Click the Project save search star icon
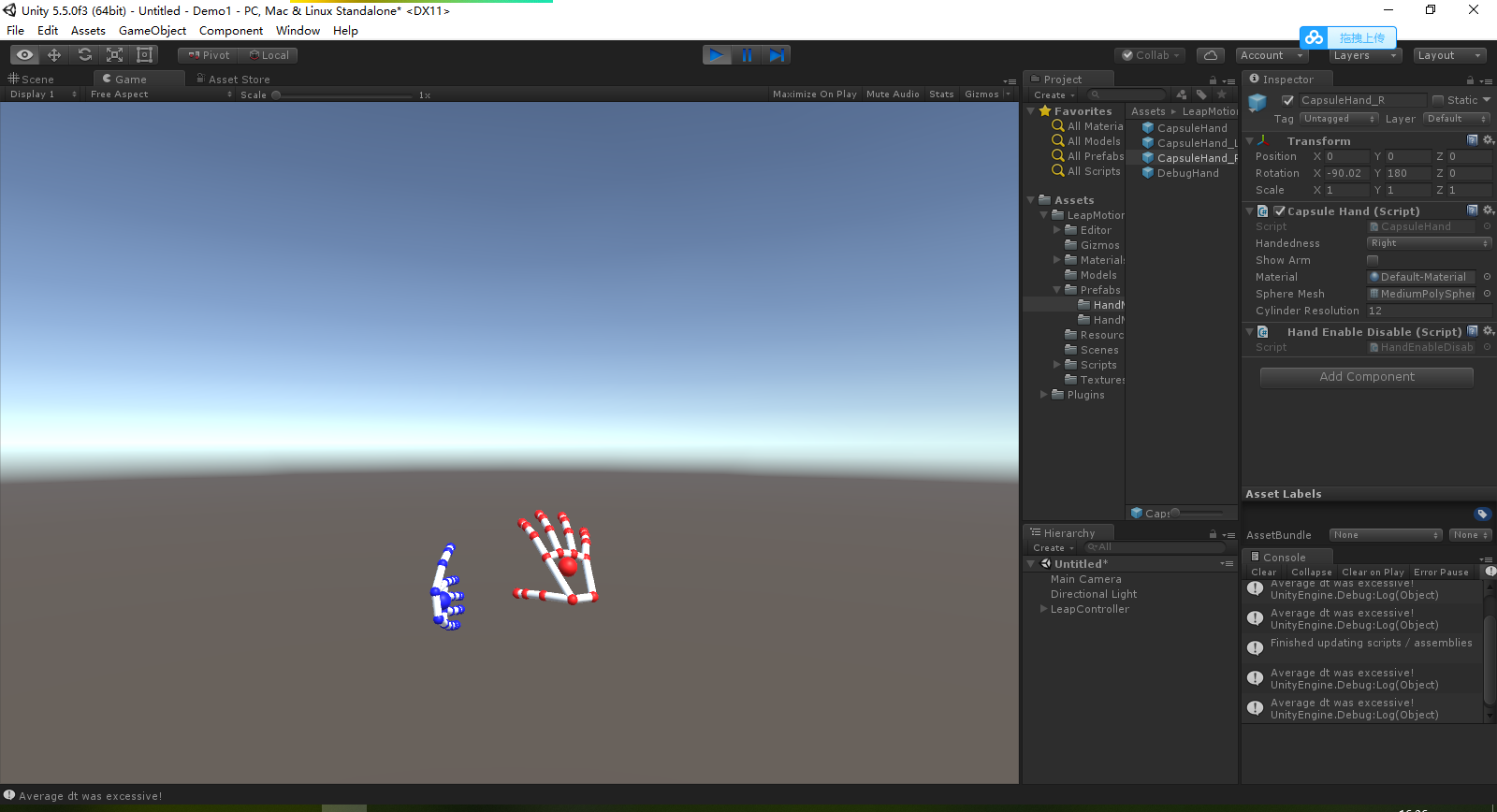The image size is (1497, 812). pos(1221,94)
